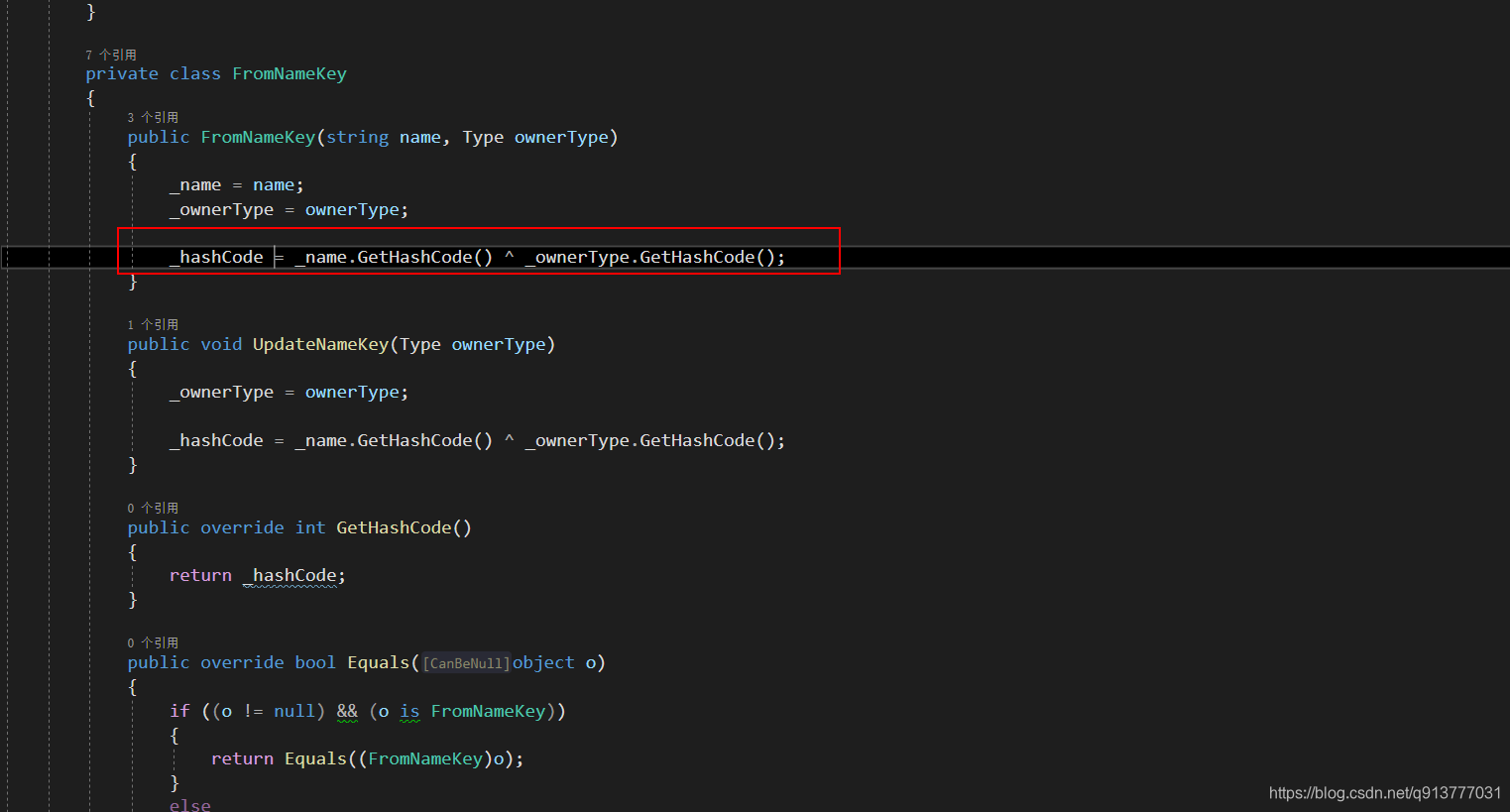Open the "1 个引用" CodeLens above UpdateNameKey
Screen dimensions: 1510x812
click(x=153, y=324)
